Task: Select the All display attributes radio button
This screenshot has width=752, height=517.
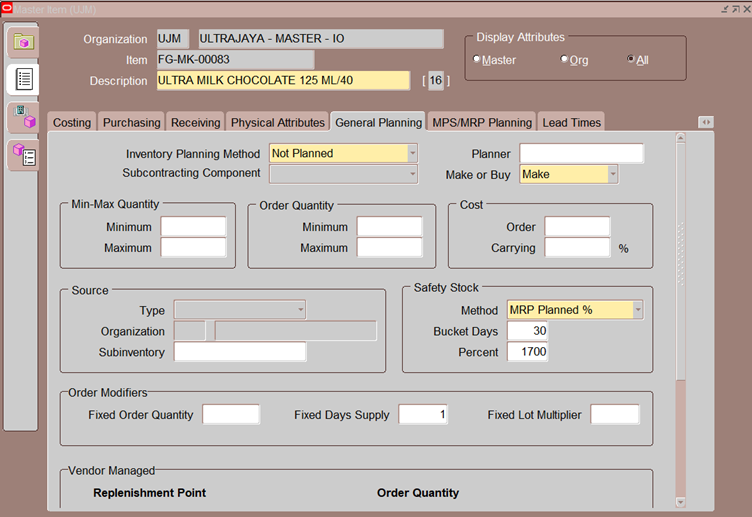Action: tap(631, 59)
